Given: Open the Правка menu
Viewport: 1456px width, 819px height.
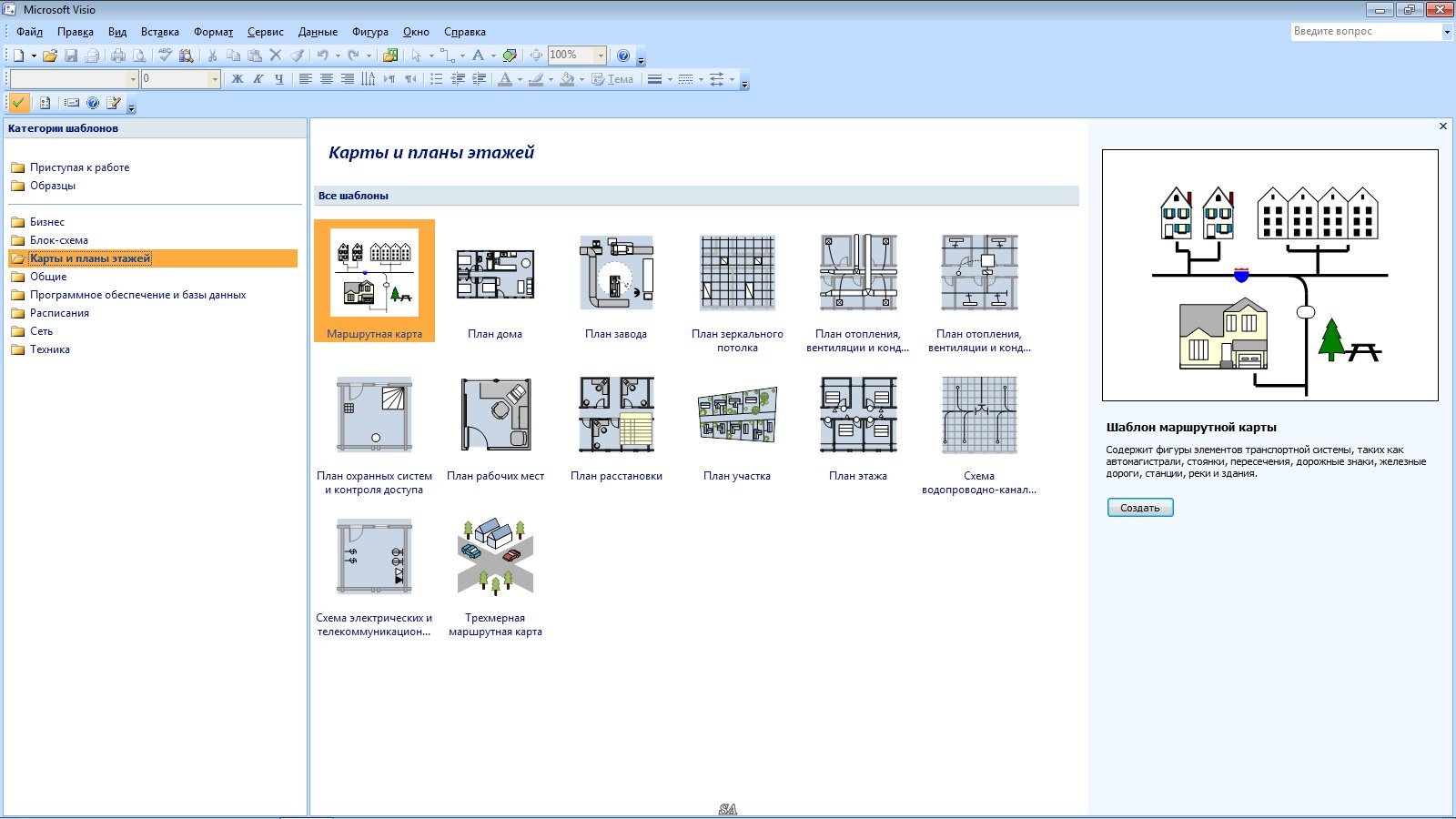Looking at the screenshot, I should 76,32.
